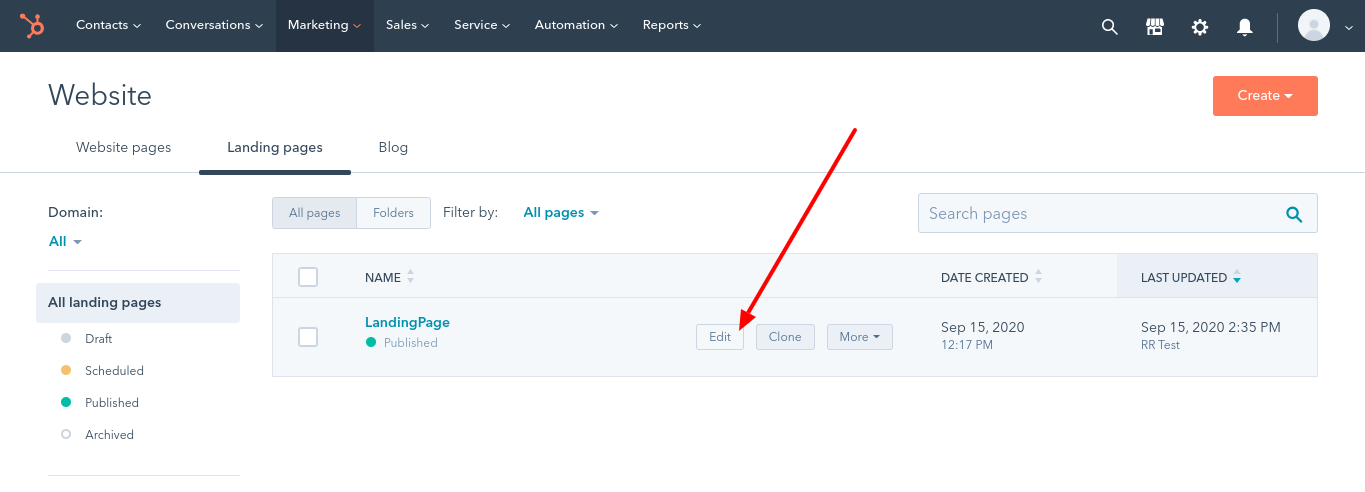The width and height of the screenshot is (1365, 492).
Task: Toggle the select-all header checkbox
Action: click(x=308, y=277)
